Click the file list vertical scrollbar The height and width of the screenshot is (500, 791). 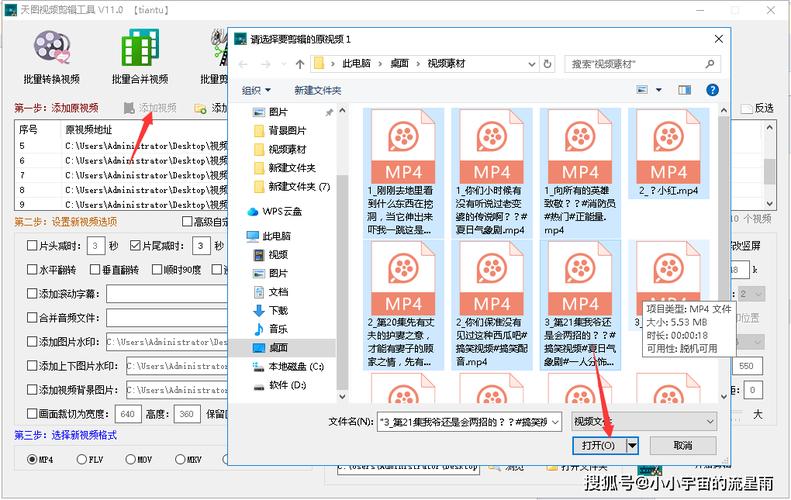click(x=723, y=253)
